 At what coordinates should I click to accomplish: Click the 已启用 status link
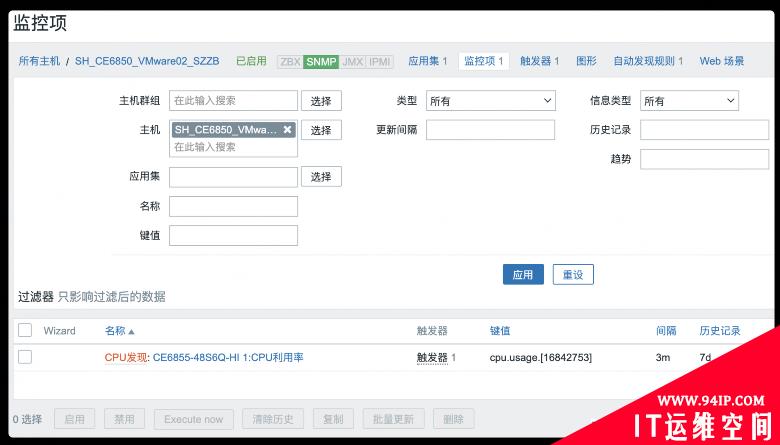pyautogui.click(x=251, y=61)
